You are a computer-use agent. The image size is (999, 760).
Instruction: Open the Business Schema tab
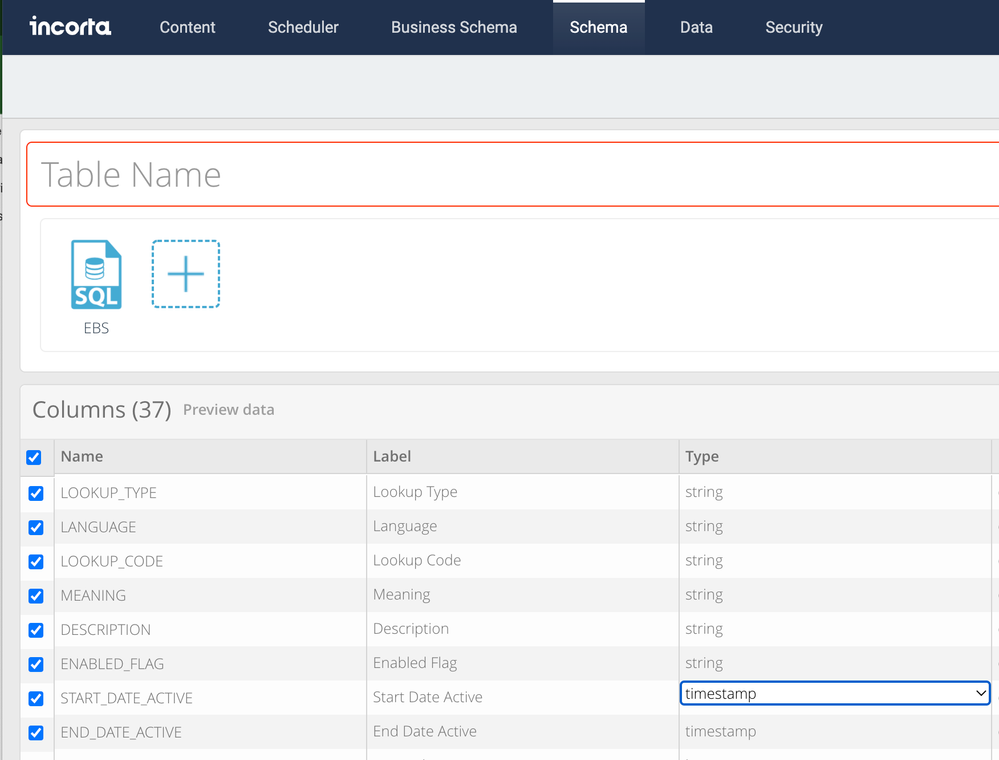tap(454, 27)
